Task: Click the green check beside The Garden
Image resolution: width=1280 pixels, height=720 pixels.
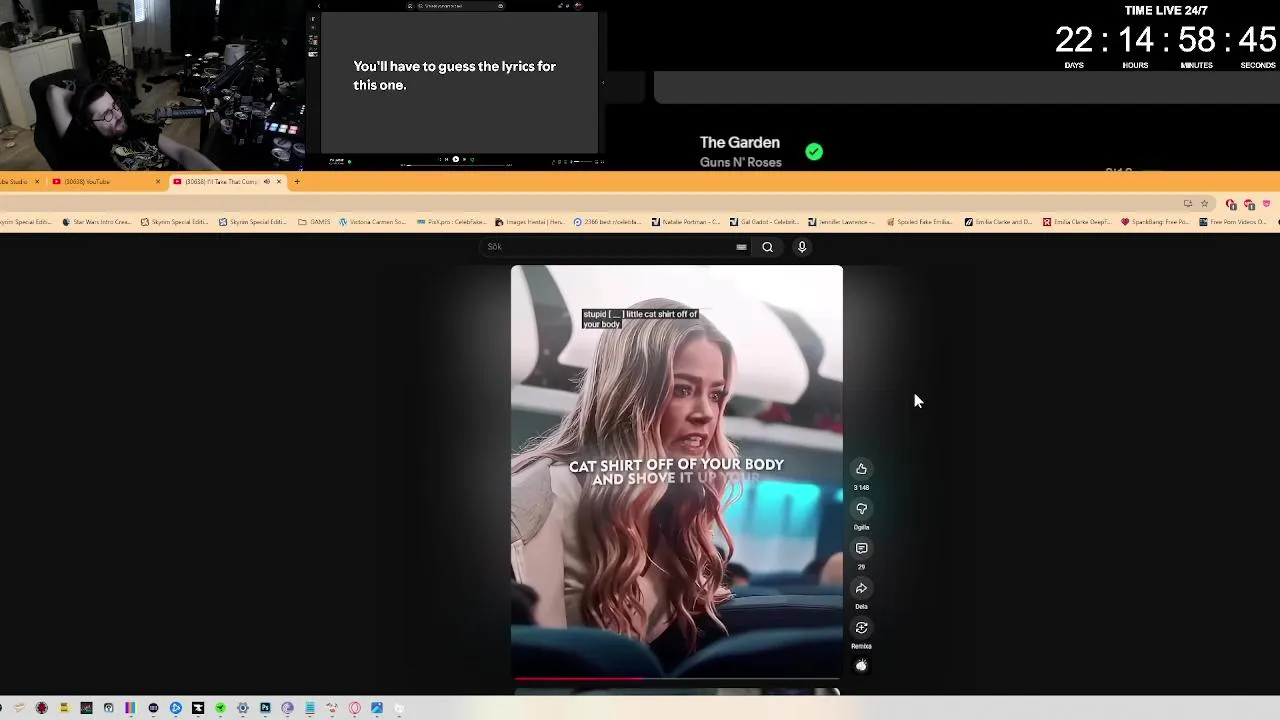Action: pos(814,152)
